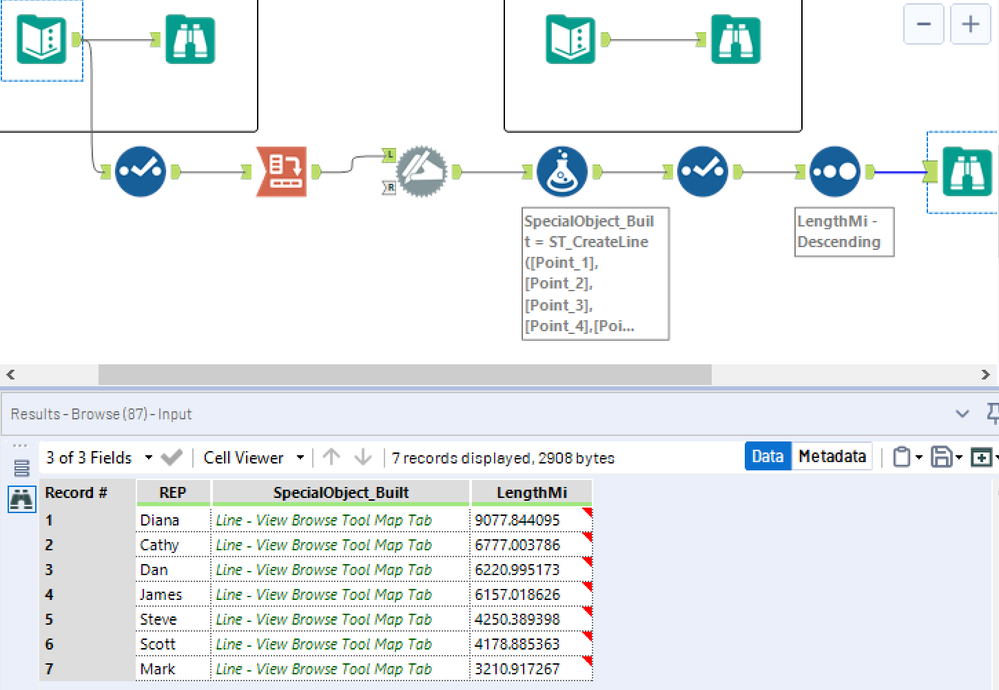
Task: Click the SpecialObject_Built column header
Action: pyautogui.click(x=341, y=492)
